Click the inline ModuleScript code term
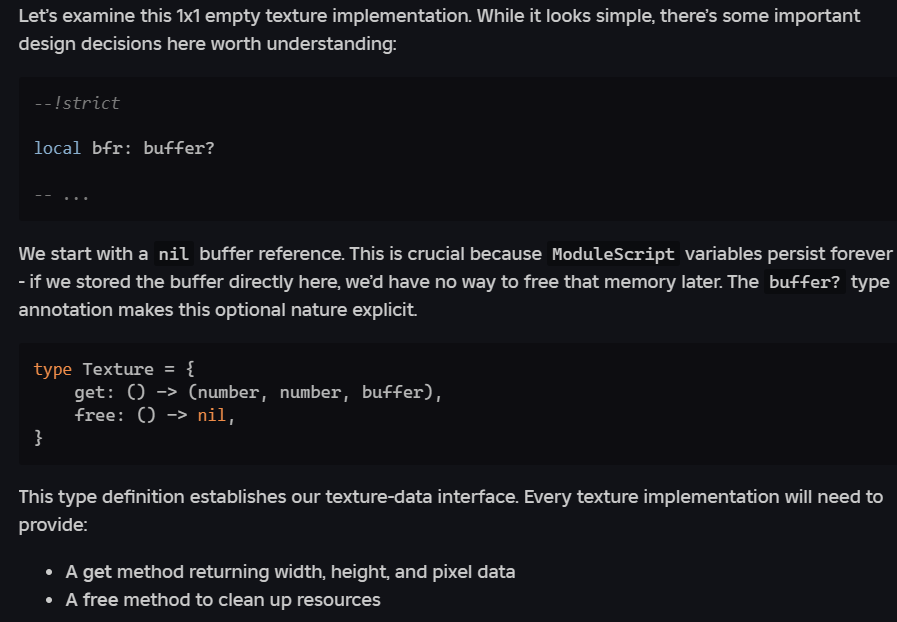 point(613,253)
